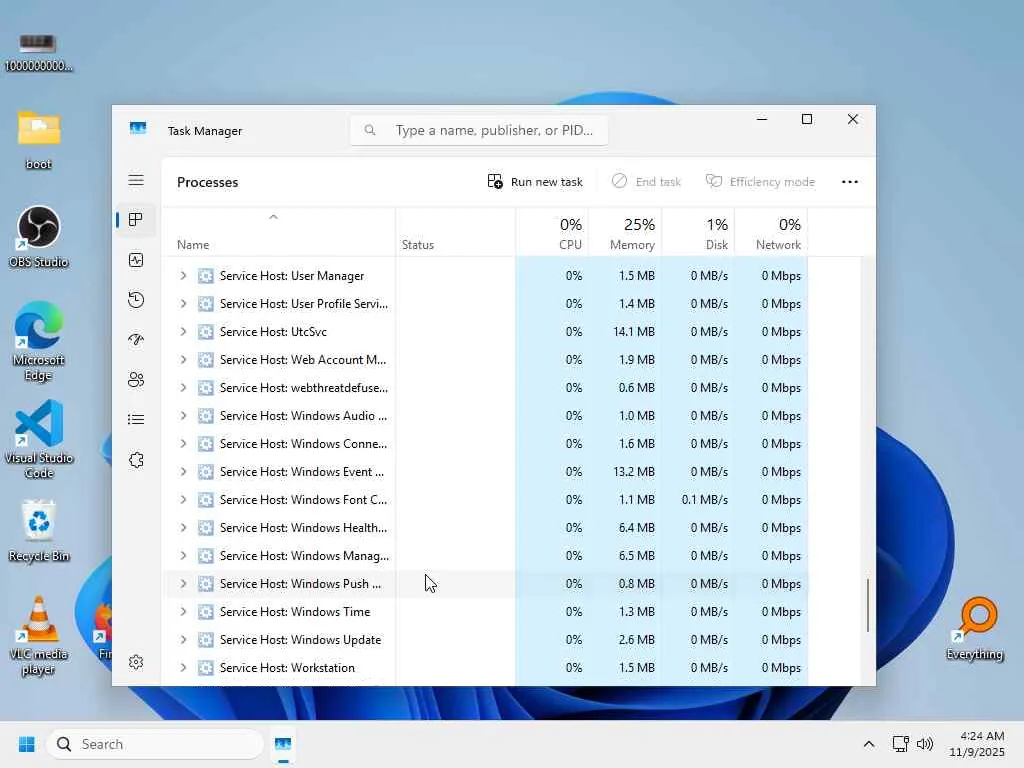Expand Service Host: Windows Time
Screen dimensions: 1024x768
click(x=184, y=612)
